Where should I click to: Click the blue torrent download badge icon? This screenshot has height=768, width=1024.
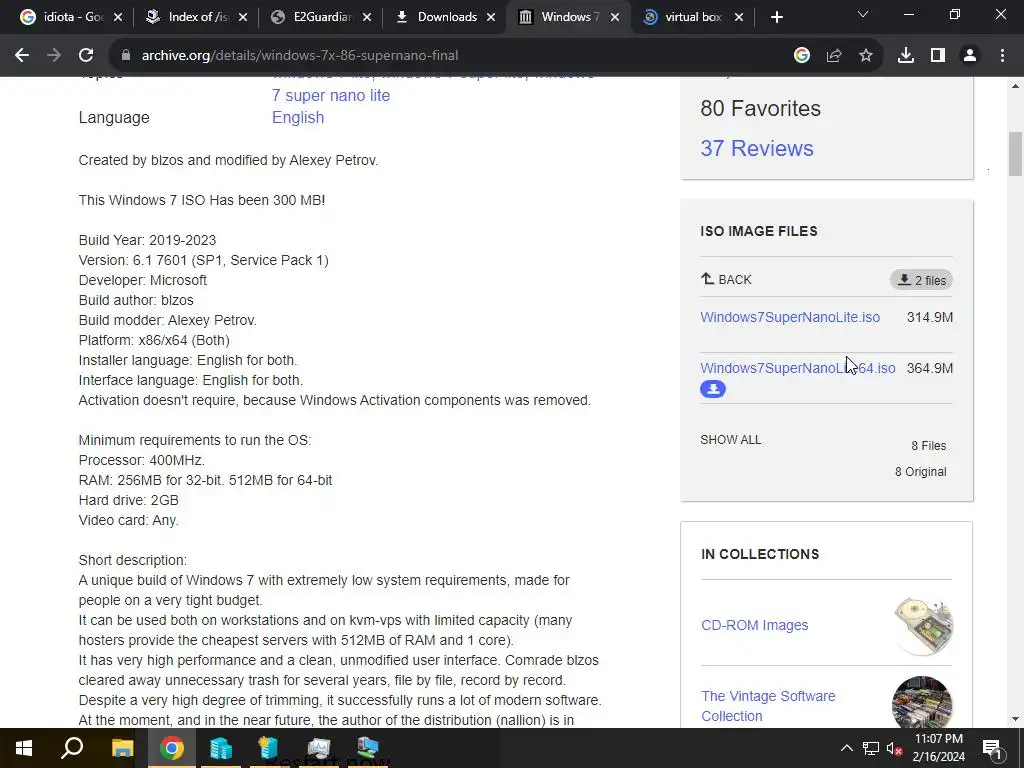coord(713,389)
